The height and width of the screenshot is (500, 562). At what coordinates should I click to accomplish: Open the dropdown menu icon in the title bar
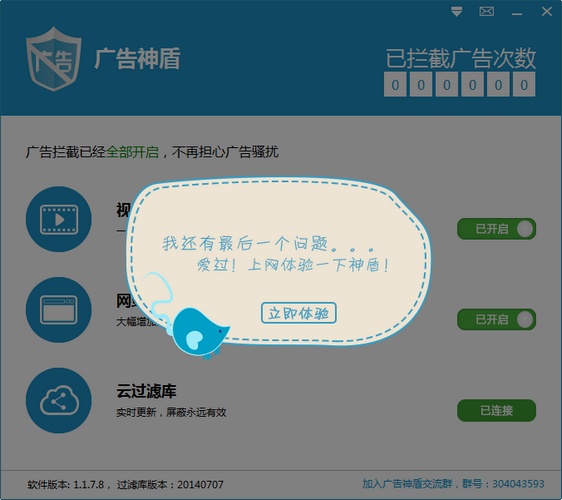pos(456,12)
